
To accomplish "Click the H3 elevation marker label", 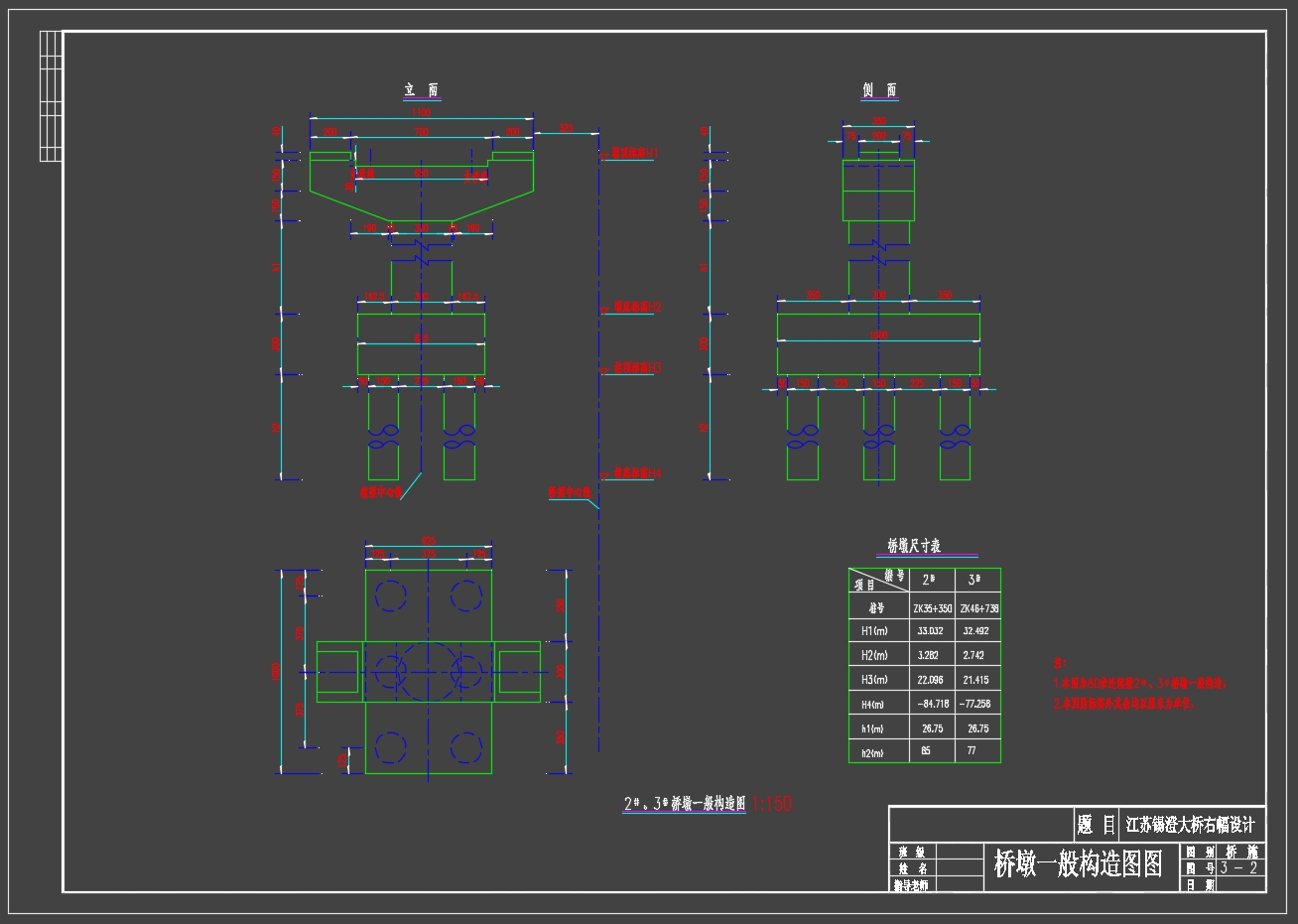I will [x=637, y=368].
